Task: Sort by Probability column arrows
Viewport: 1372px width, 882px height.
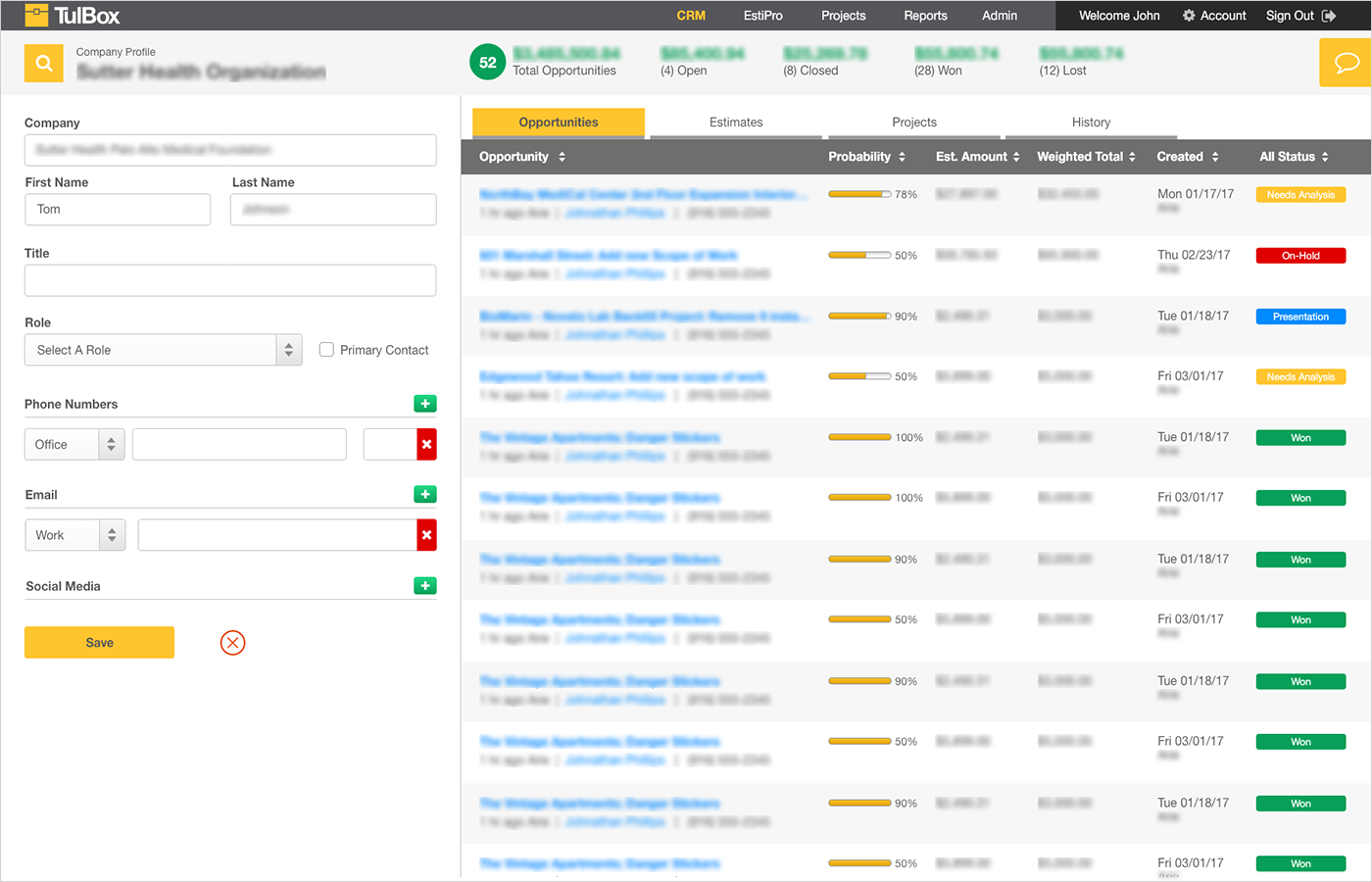Action: pos(902,157)
